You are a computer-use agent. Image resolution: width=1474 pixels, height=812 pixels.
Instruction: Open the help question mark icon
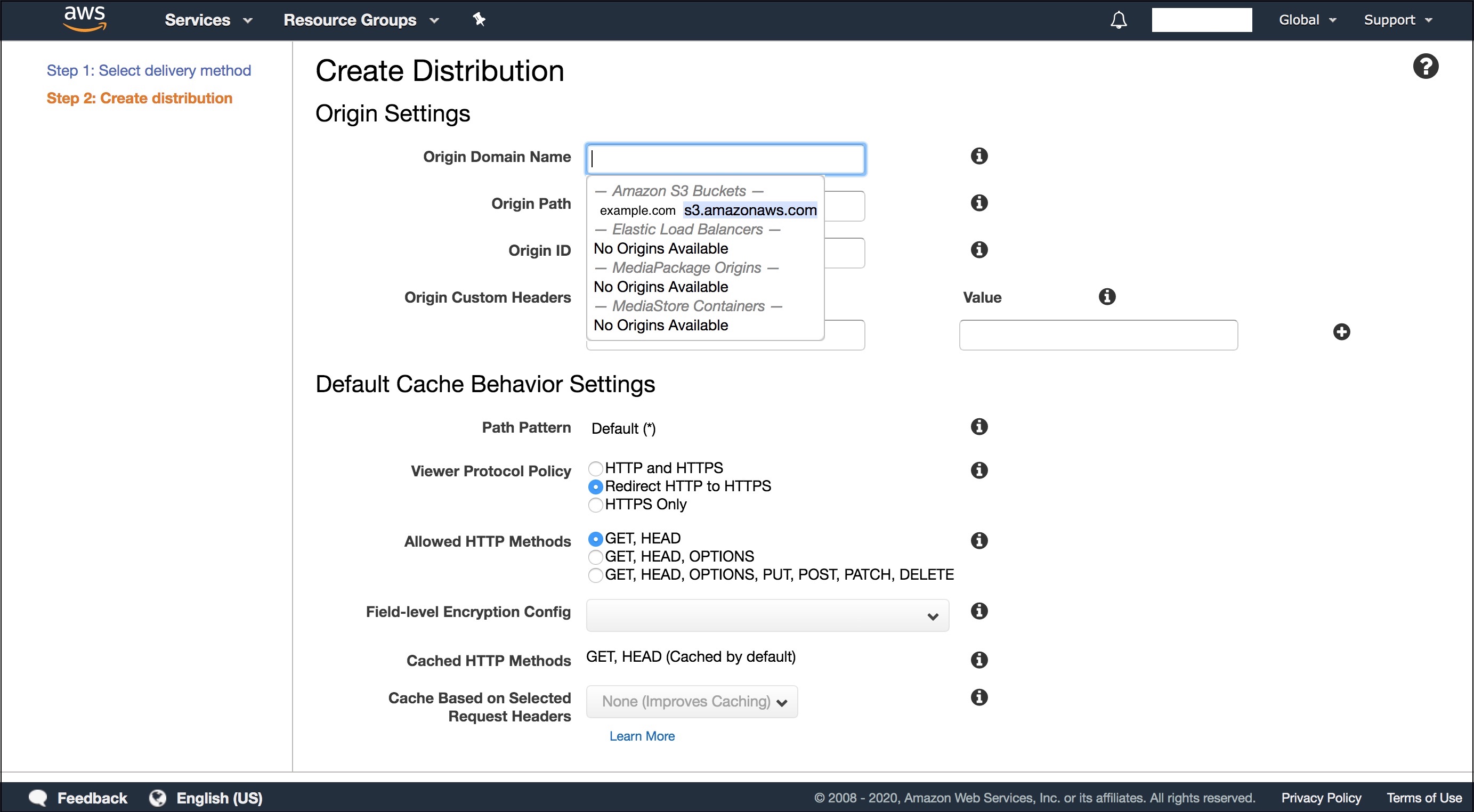(1426, 67)
